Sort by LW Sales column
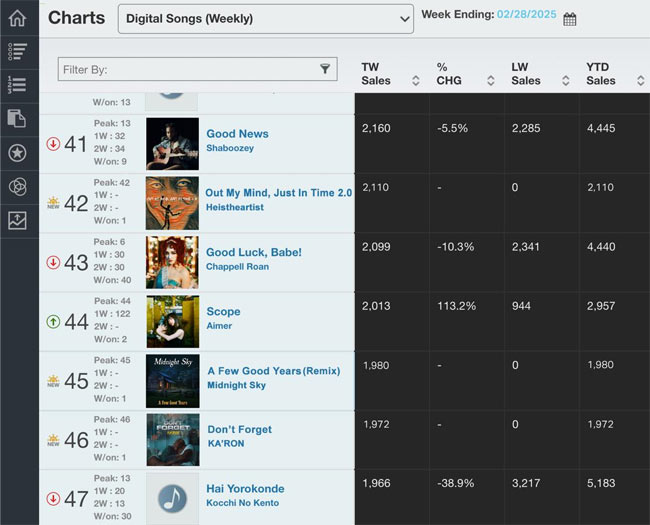 tap(566, 80)
